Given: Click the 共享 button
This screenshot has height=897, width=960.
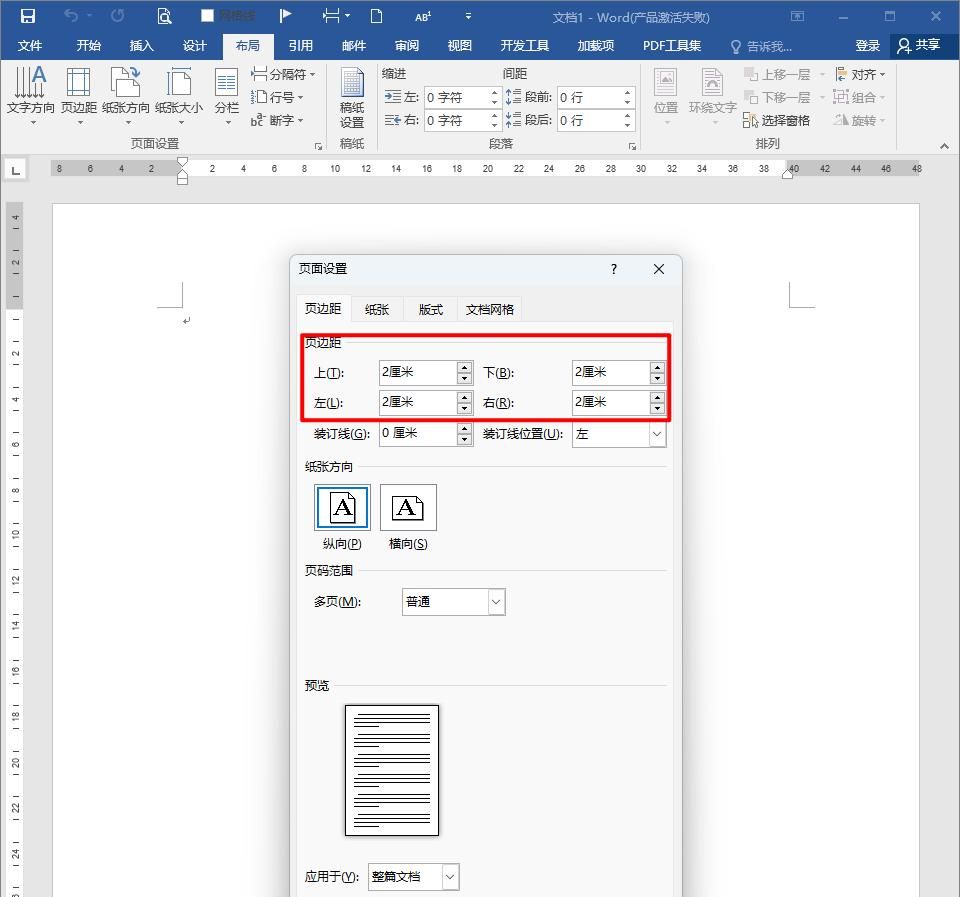Looking at the screenshot, I should click(922, 45).
